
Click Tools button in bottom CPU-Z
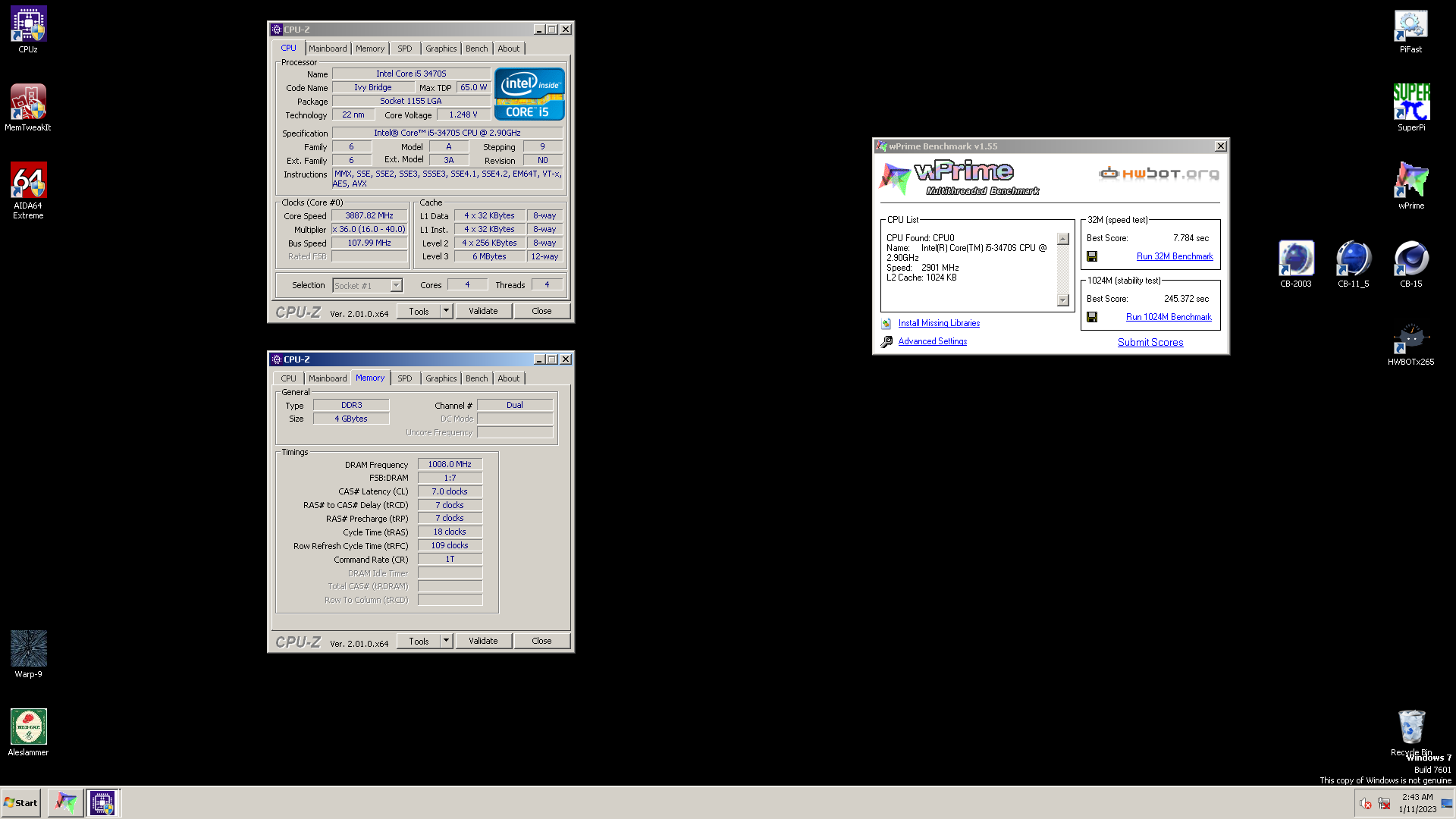[419, 641]
